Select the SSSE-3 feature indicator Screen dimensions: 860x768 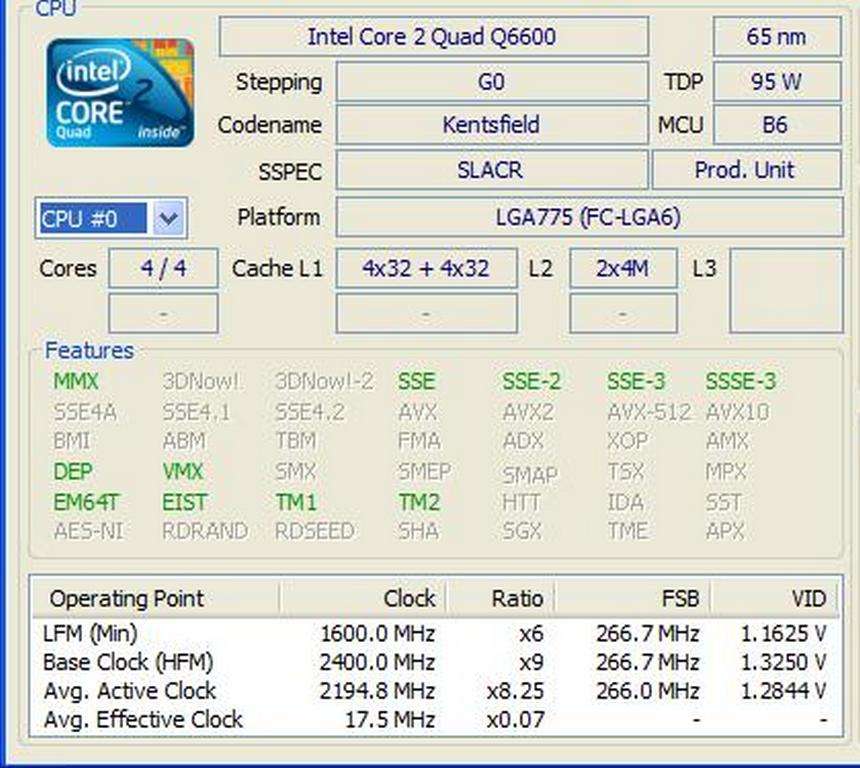pyautogui.click(x=740, y=382)
